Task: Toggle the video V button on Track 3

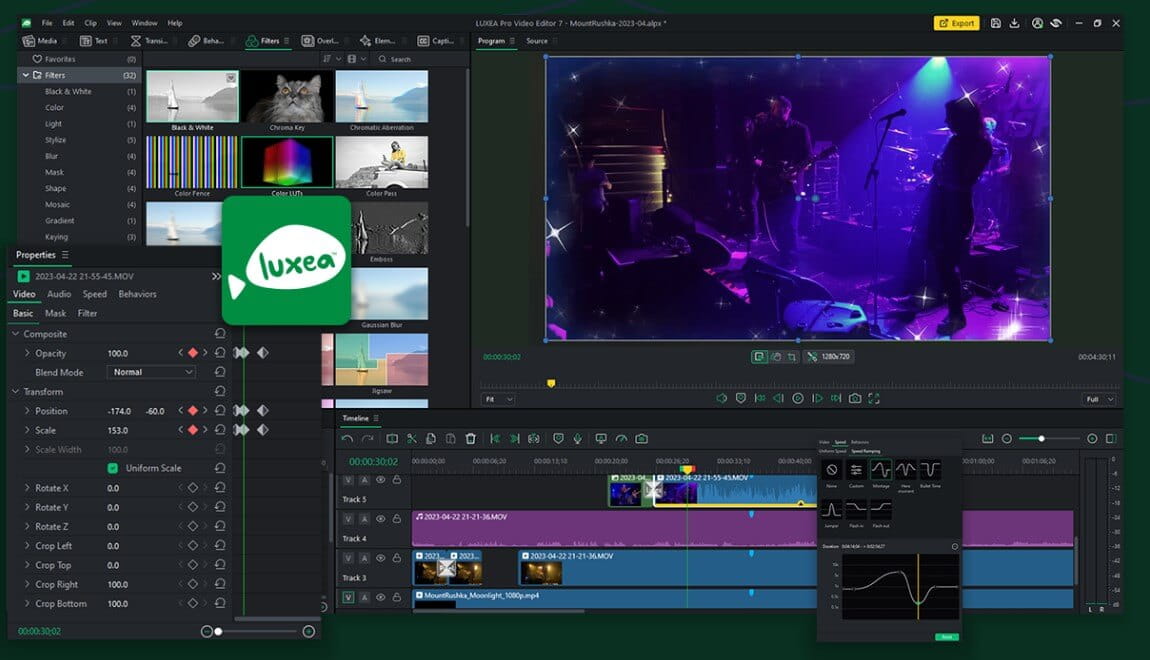Action: [348, 557]
